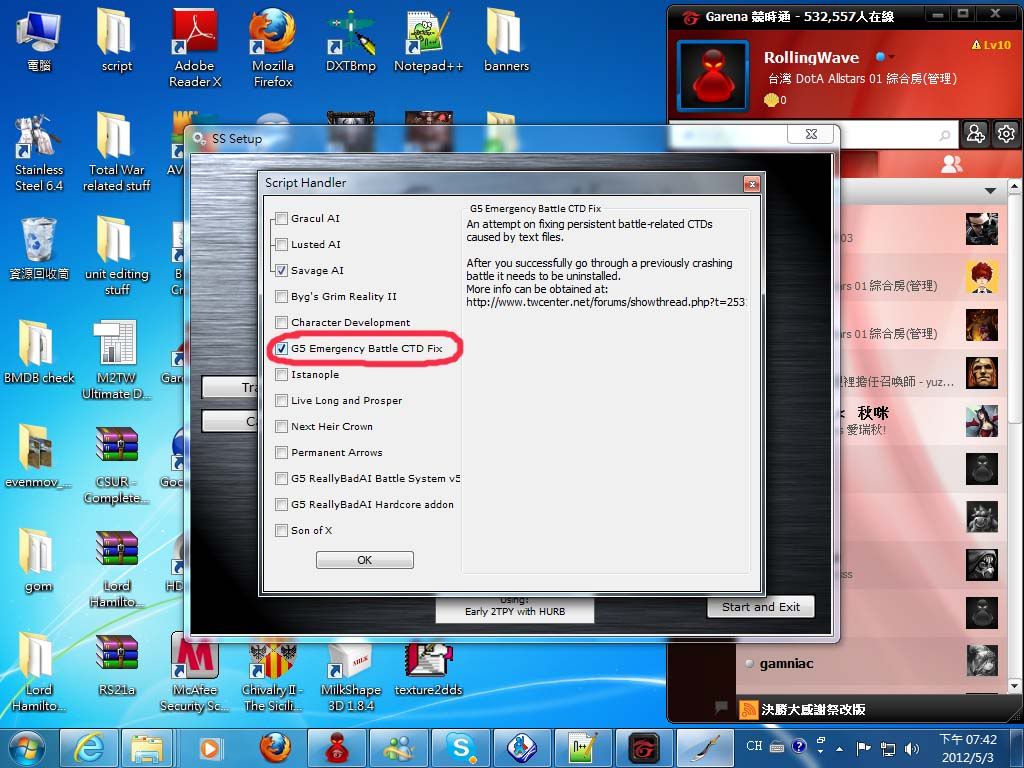This screenshot has width=1024, height=768.
Task: Open the DXTBmp desktop icon
Action: tap(351, 40)
